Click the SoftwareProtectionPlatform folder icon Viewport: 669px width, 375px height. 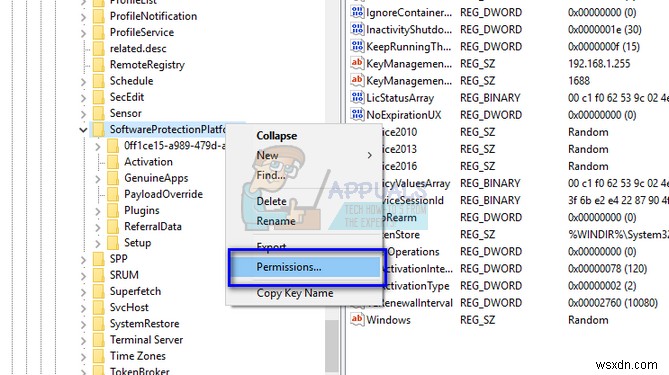pos(99,130)
